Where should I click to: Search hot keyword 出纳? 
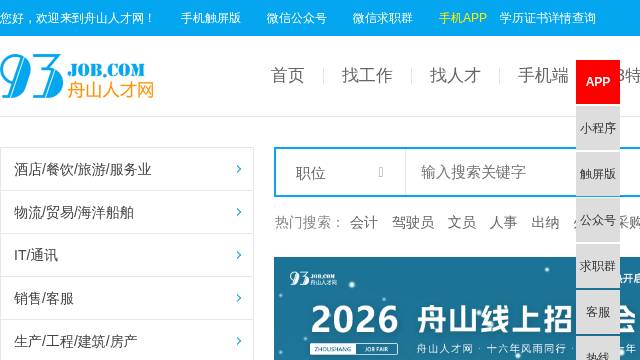coord(545,223)
